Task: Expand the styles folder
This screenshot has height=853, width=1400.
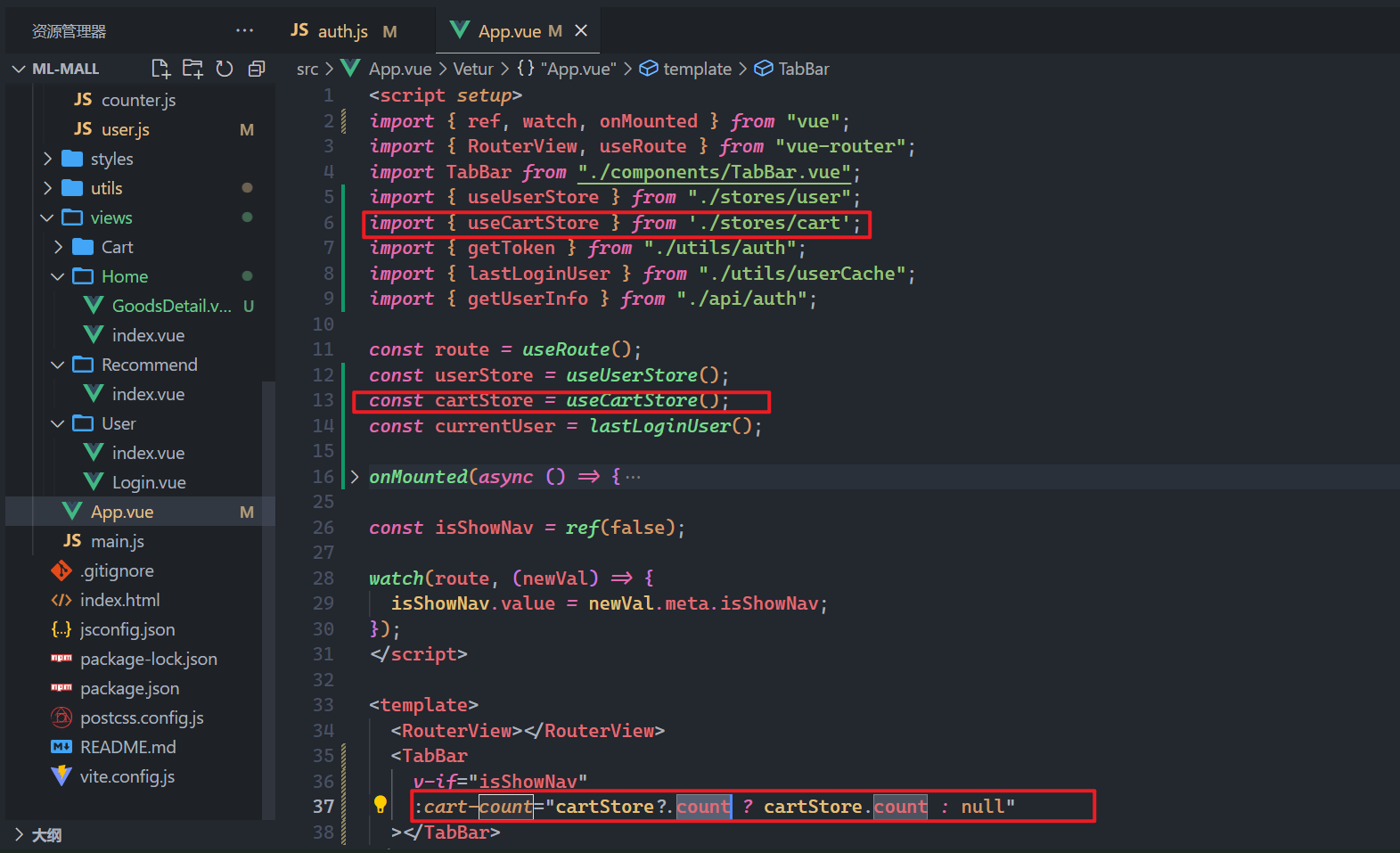Action: (x=48, y=159)
